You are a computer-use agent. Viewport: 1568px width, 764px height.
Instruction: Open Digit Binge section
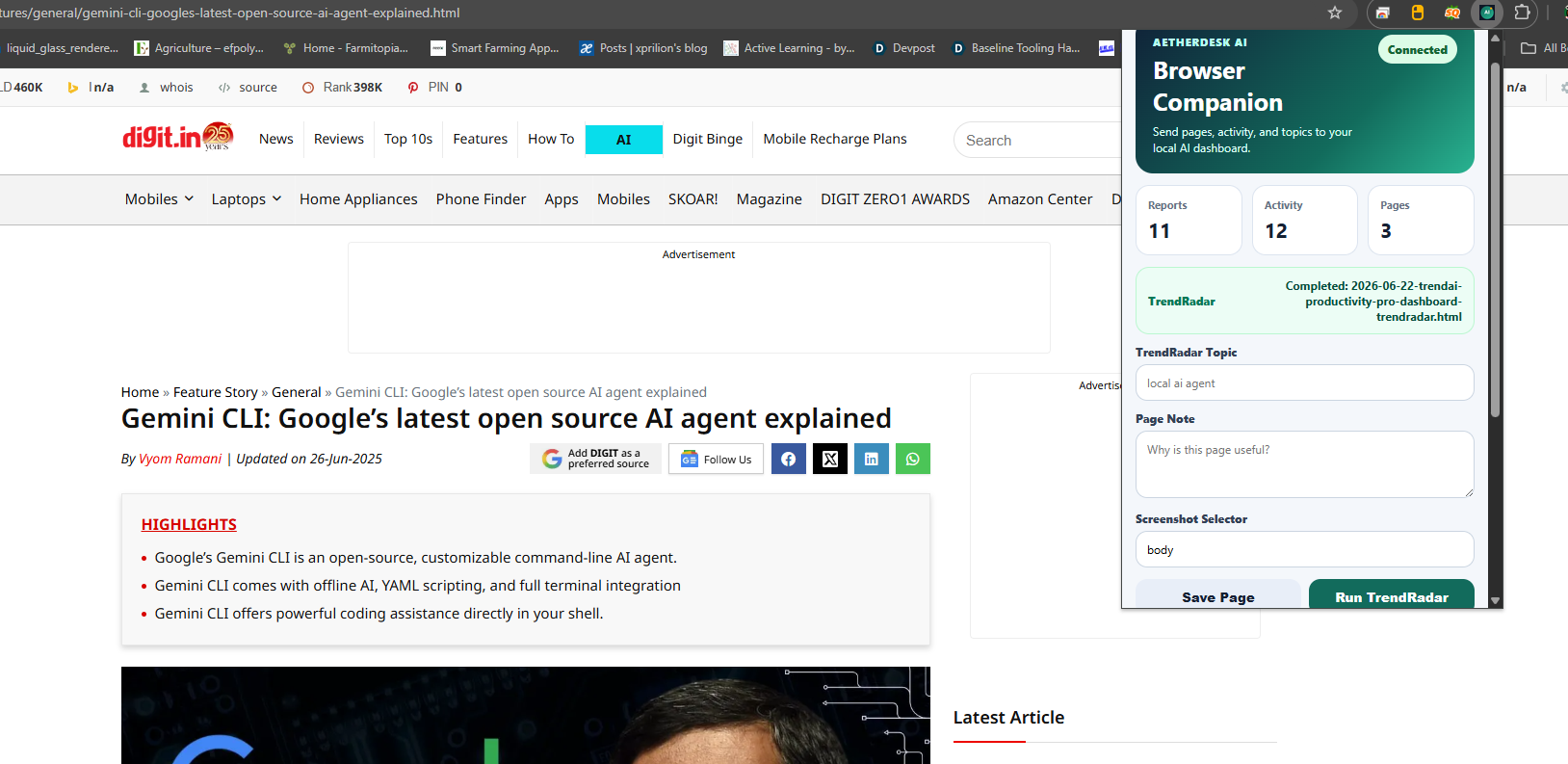point(708,139)
